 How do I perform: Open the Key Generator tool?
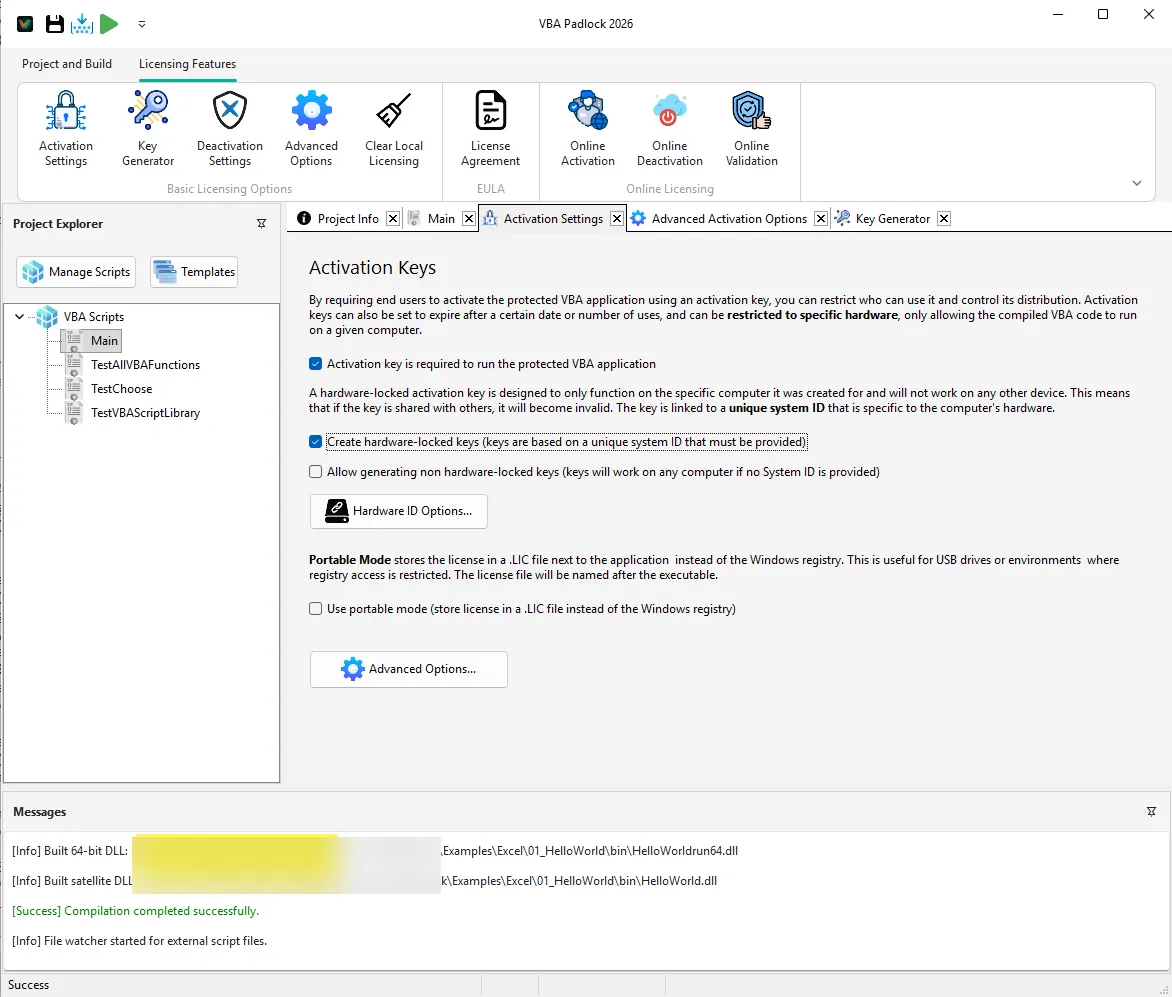[x=147, y=127]
